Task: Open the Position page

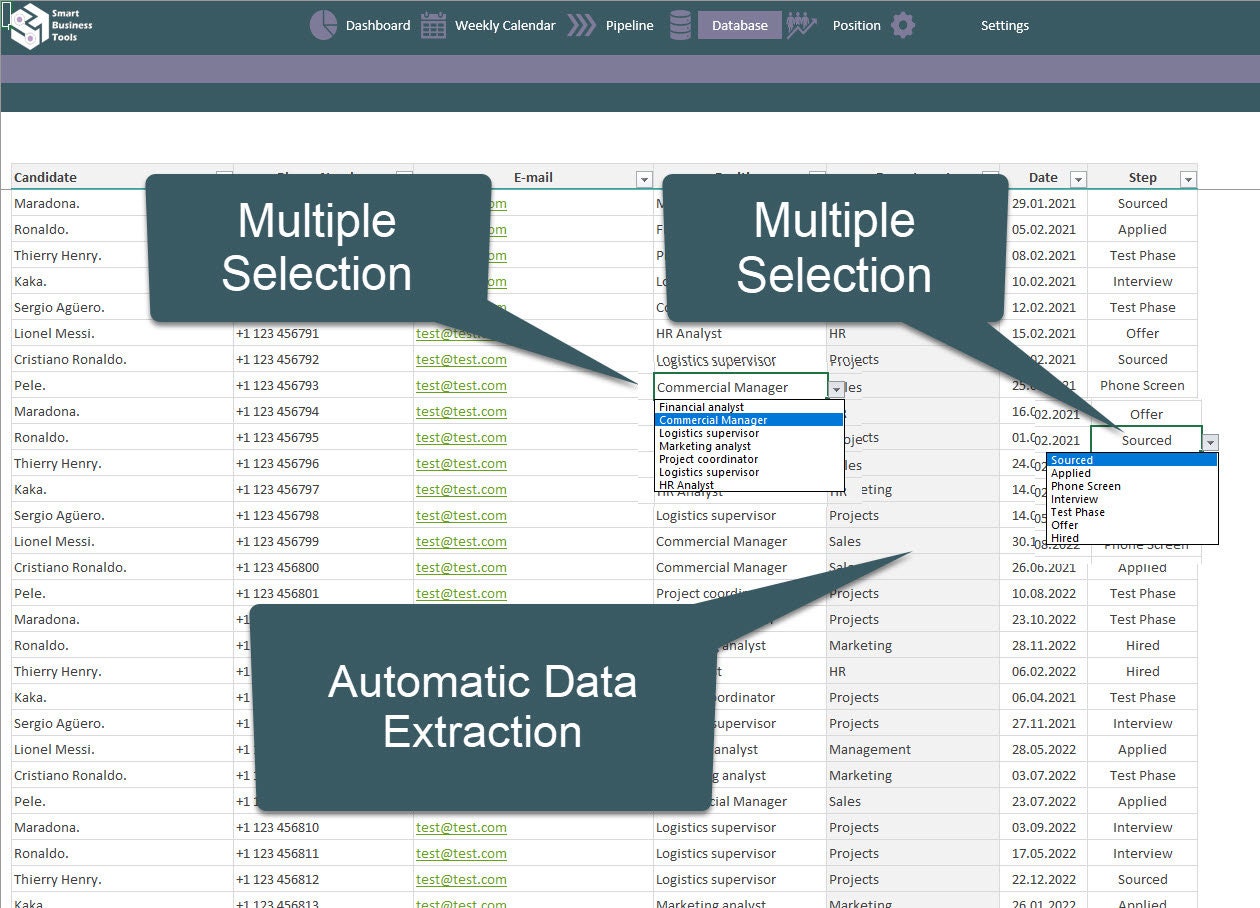Action: (x=857, y=26)
